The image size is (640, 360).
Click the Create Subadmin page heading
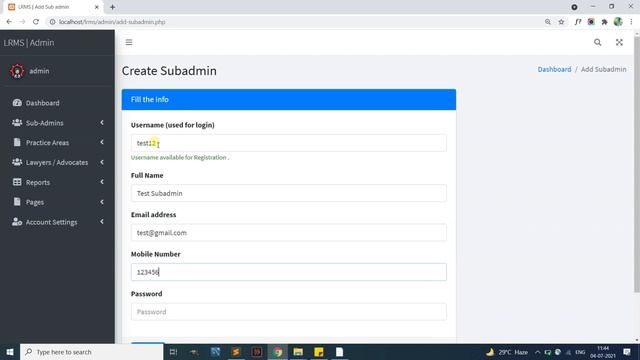click(169, 71)
